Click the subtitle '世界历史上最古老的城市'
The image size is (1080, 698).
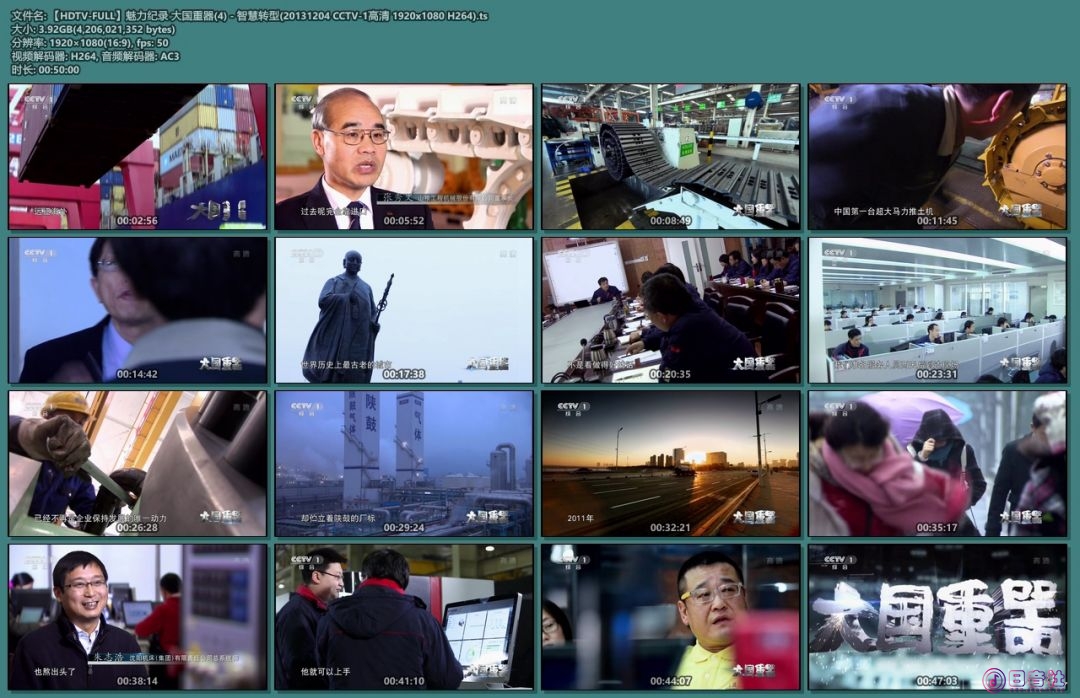tap(346, 365)
